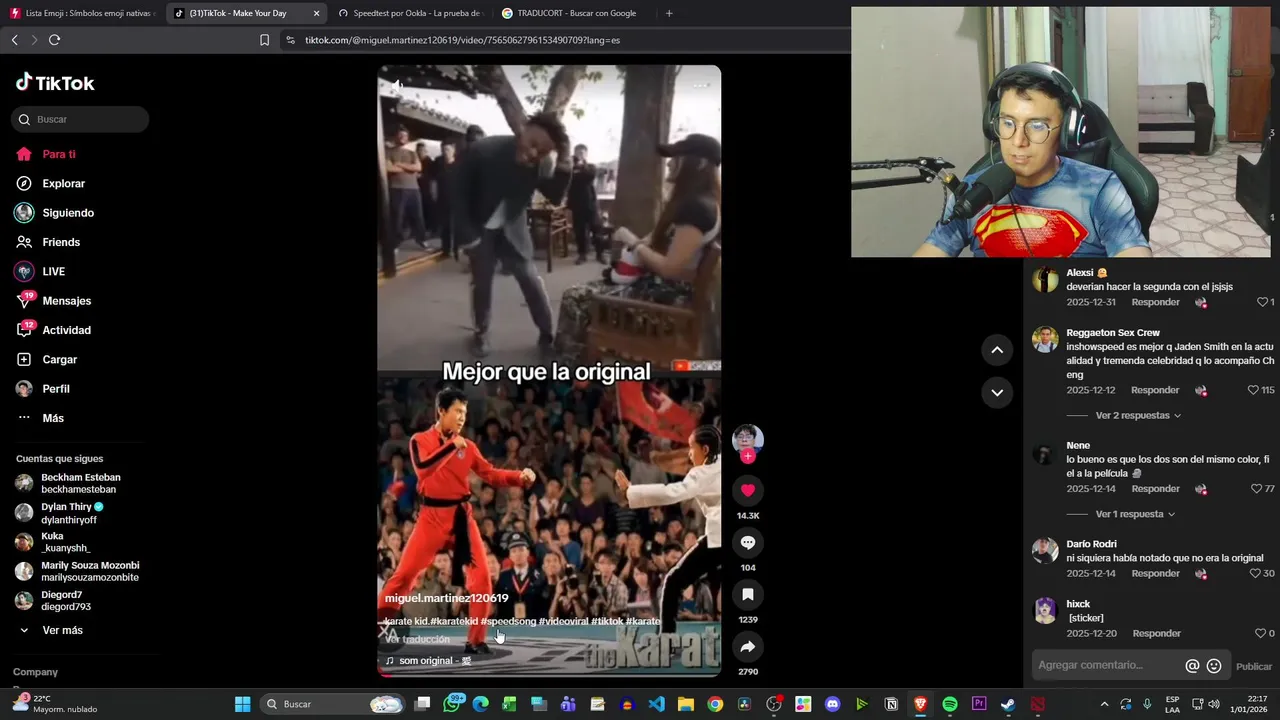Mute the video with the speaker icon
This screenshot has height=720, width=1280.
tap(398, 85)
